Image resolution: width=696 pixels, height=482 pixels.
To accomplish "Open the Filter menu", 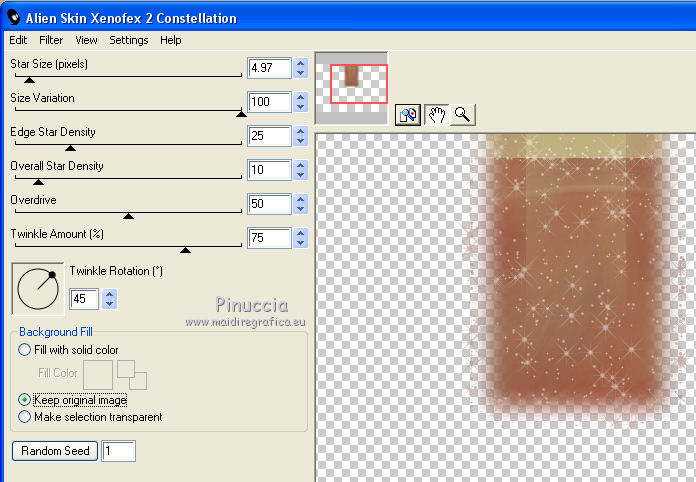I will pyautogui.click(x=51, y=40).
